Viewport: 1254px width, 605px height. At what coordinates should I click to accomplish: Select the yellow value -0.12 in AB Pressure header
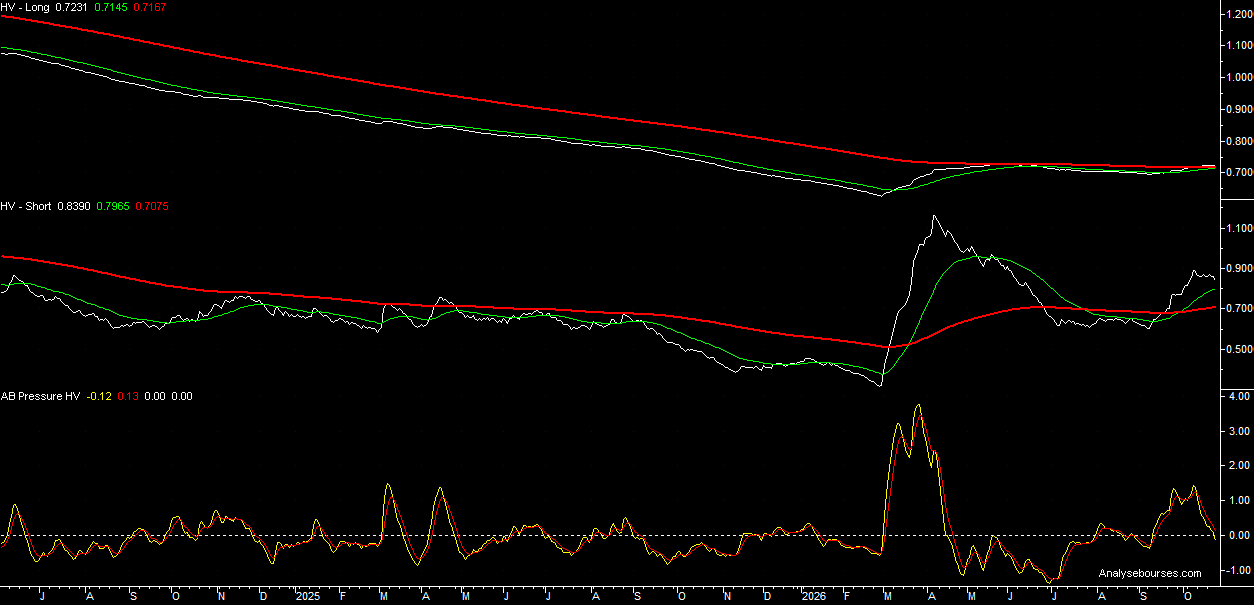(100, 396)
